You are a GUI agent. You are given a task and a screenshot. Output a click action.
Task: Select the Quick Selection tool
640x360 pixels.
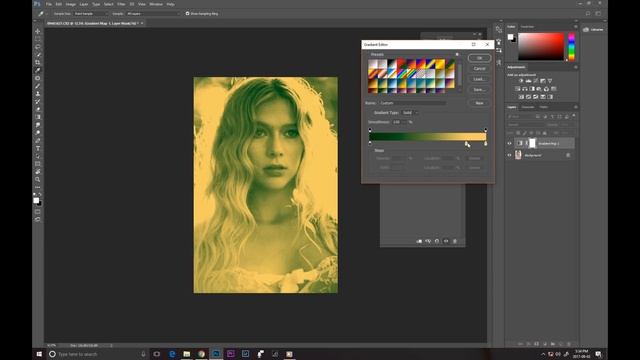coord(38,55)
